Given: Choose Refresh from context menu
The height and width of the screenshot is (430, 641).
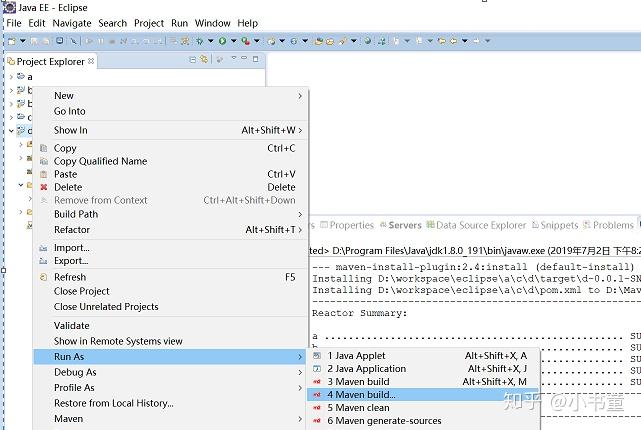Looking at the screenshot, I should [x=171, y=277].
